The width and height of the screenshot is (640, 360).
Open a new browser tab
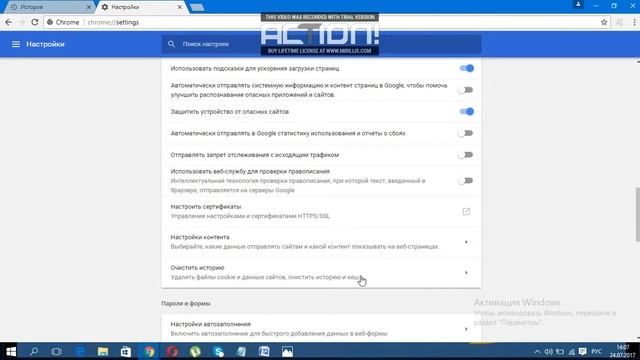click(197, 7)
